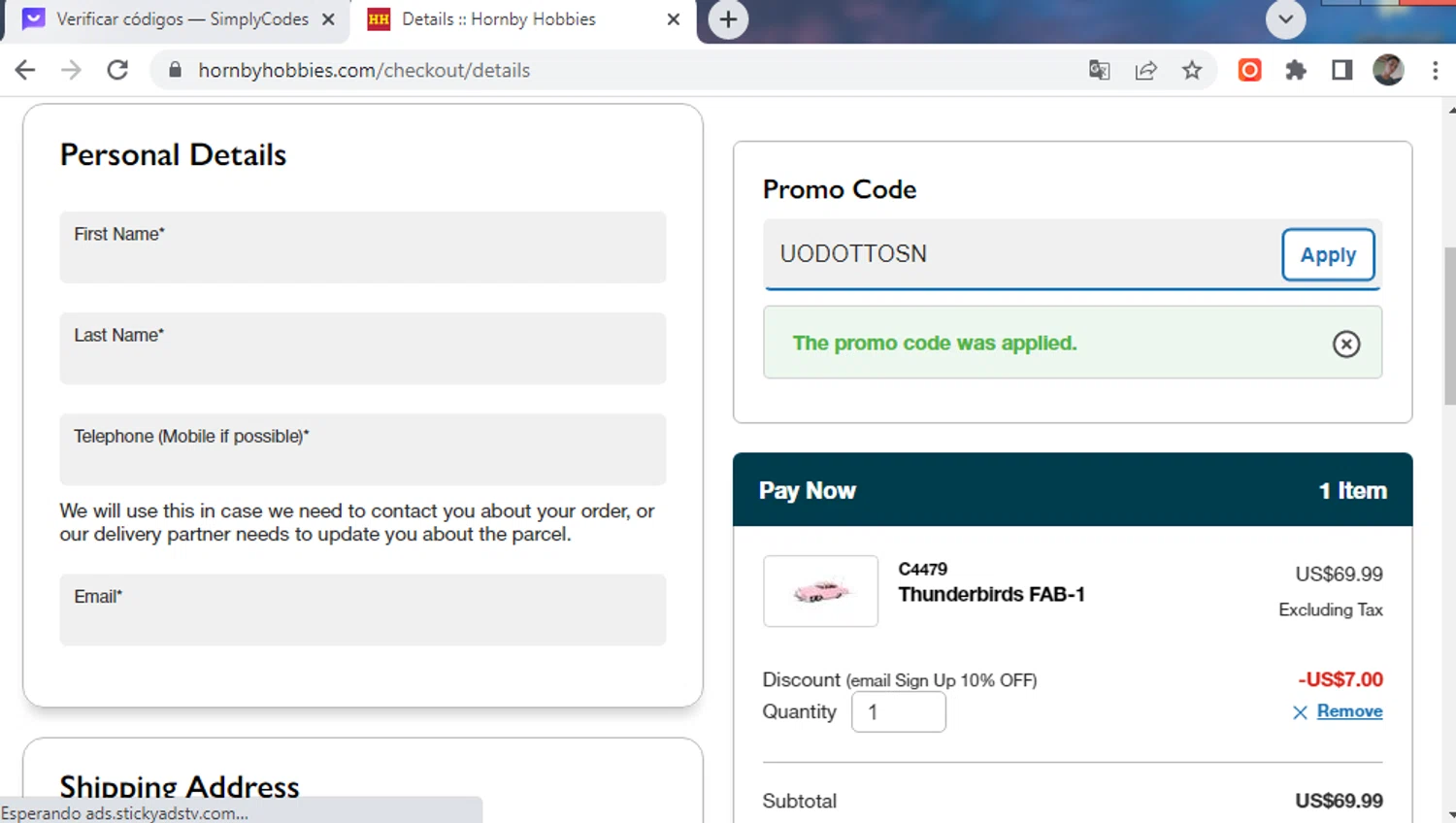Open the Extensions puzzle icon
Image resolution: width=1456 pixels, height=823 pixels.
coord(1296,70)
